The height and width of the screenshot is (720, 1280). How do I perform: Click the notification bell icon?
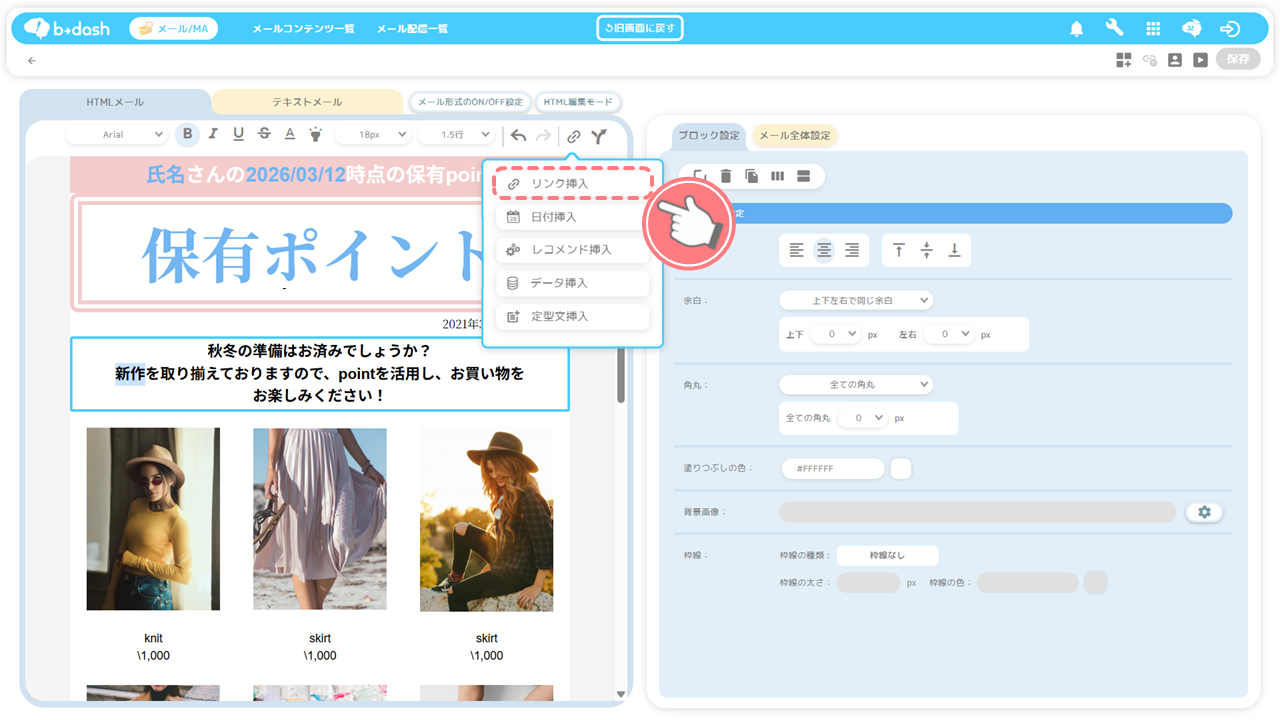(x=1077, y=29)
